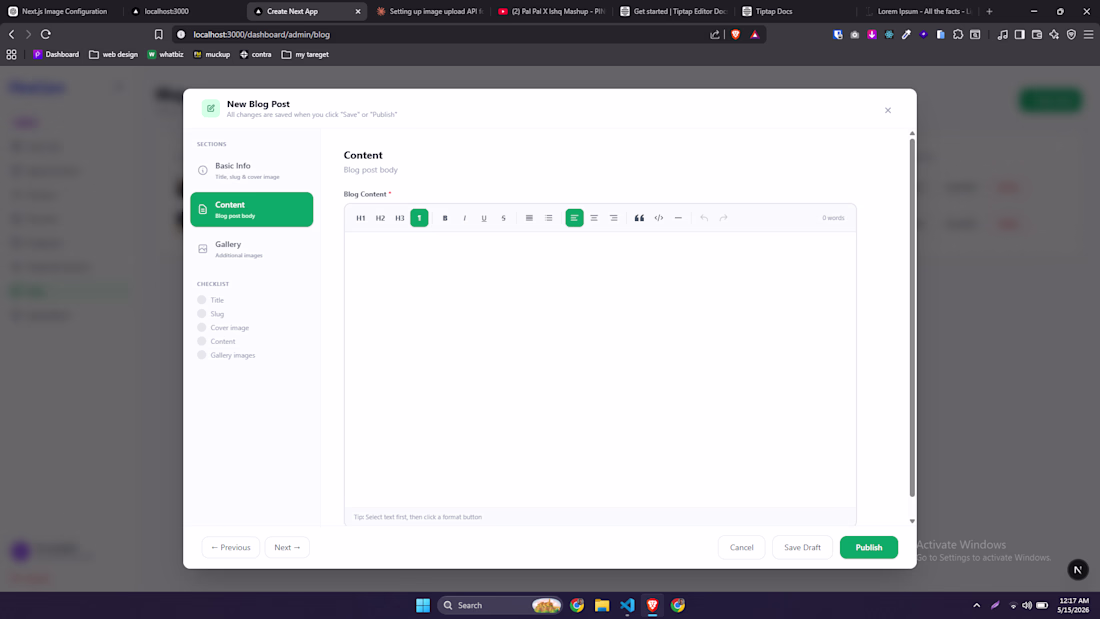Click the Title checklist indicator
The width and height of the screenshot is (1100, 619).
pyautogui.click(x=201, y=300)
